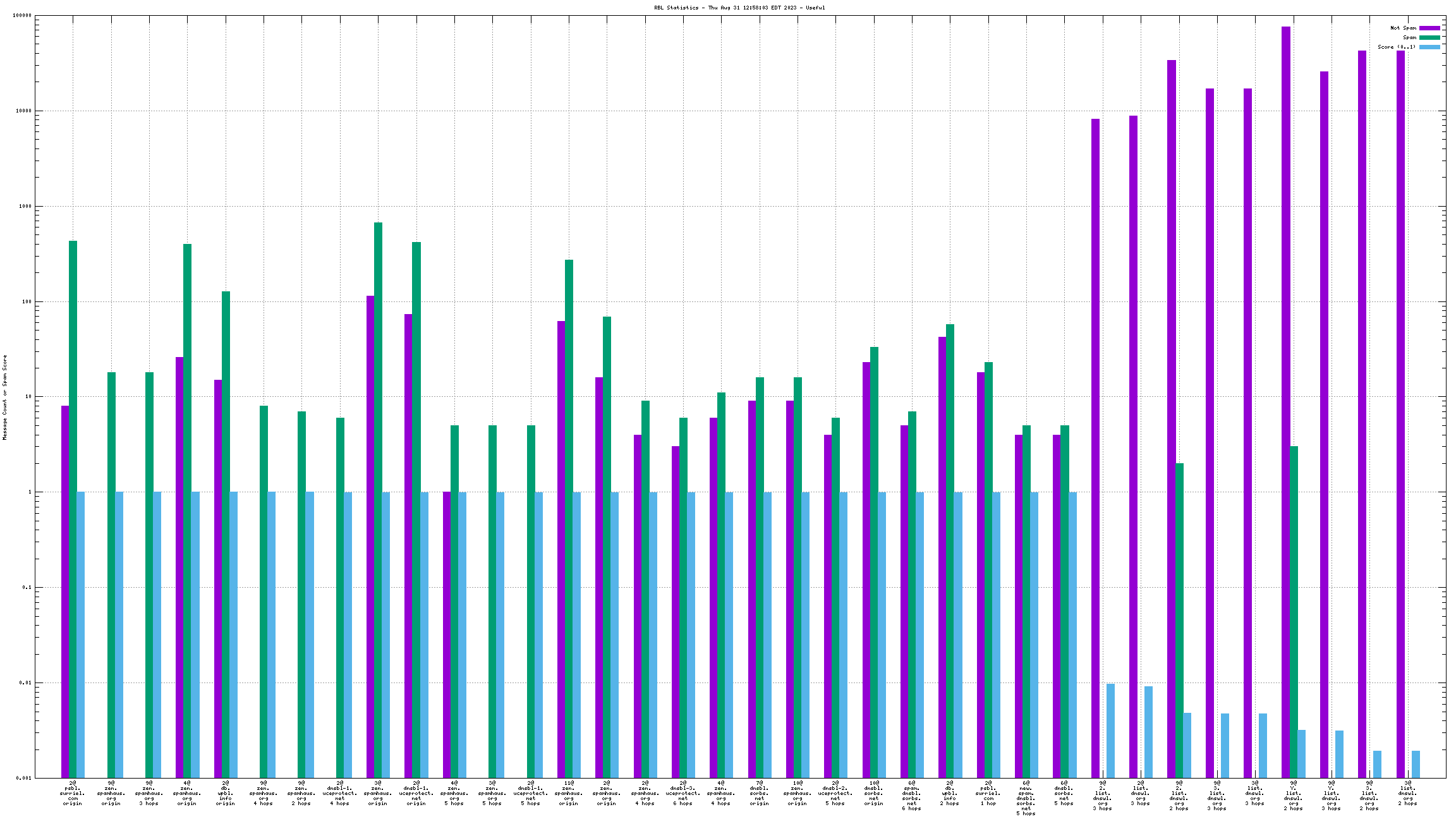The height and width of the screenshot is (819, 1456).
Task: Click the dnsbl-3.uceprotect.net 6 hops label
Action: tap(683, 793)
